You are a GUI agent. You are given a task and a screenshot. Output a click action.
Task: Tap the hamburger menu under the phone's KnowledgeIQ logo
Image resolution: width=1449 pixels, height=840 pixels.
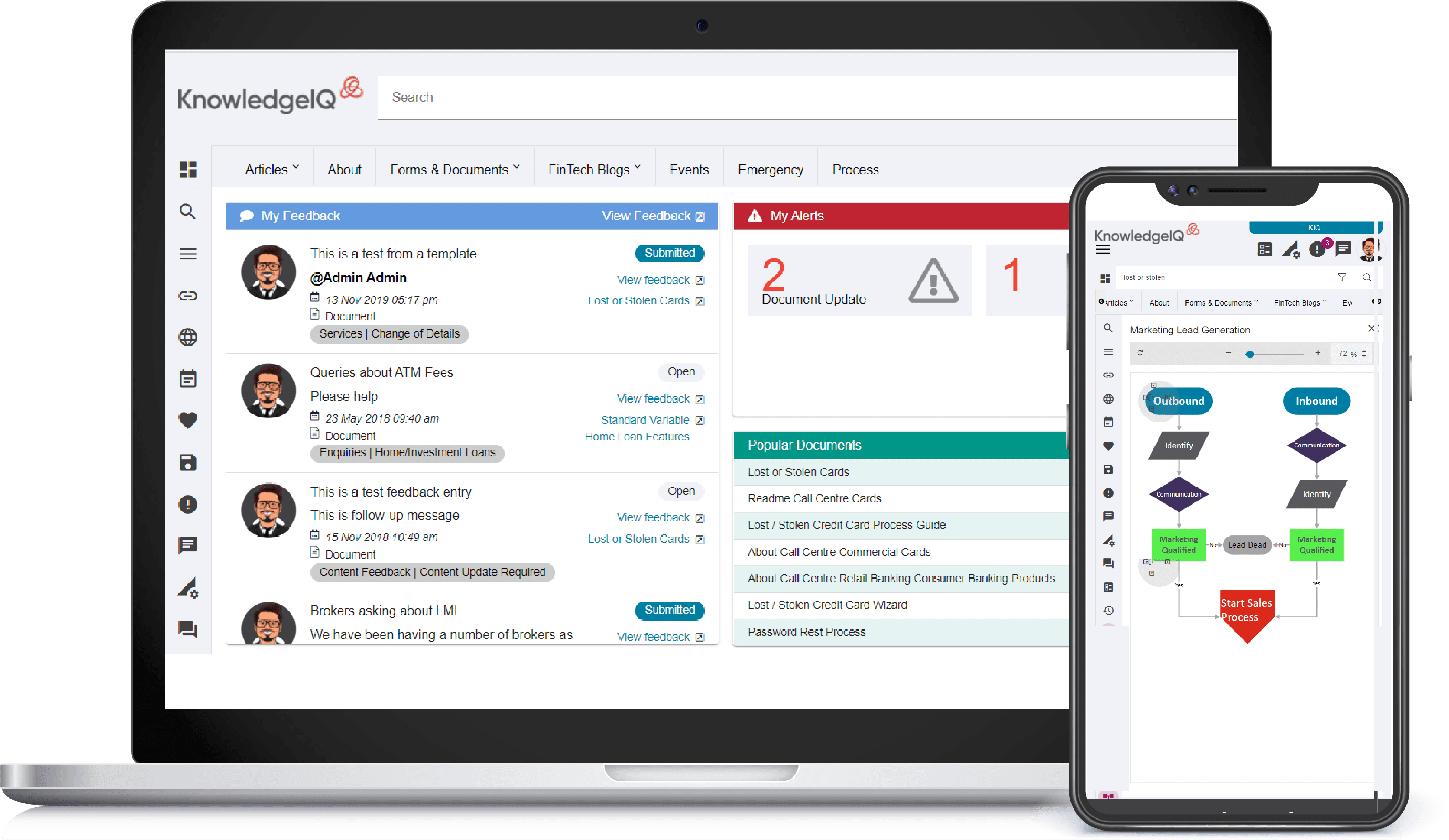tap(1103, 250)
